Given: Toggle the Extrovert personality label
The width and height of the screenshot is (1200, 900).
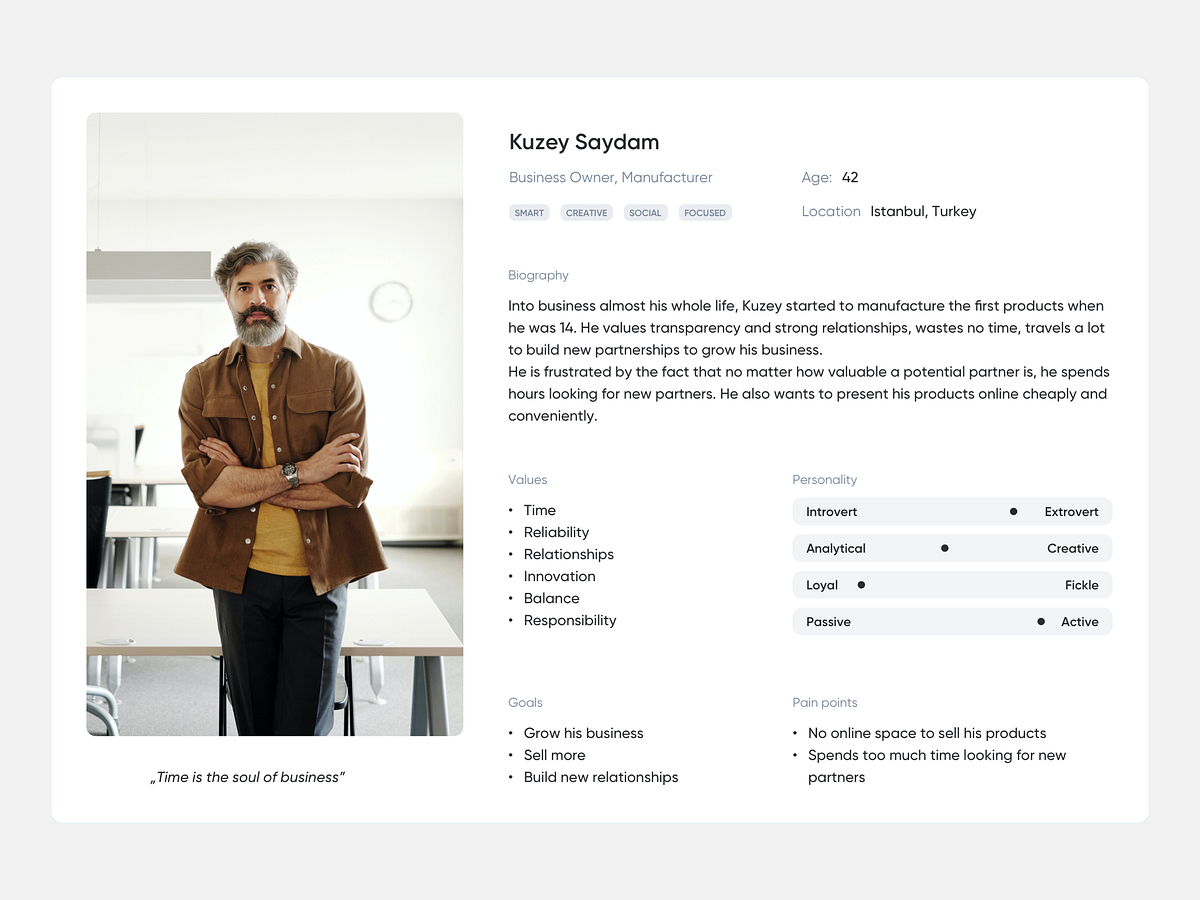Looking at the screenshot, I should point(1070,511).
